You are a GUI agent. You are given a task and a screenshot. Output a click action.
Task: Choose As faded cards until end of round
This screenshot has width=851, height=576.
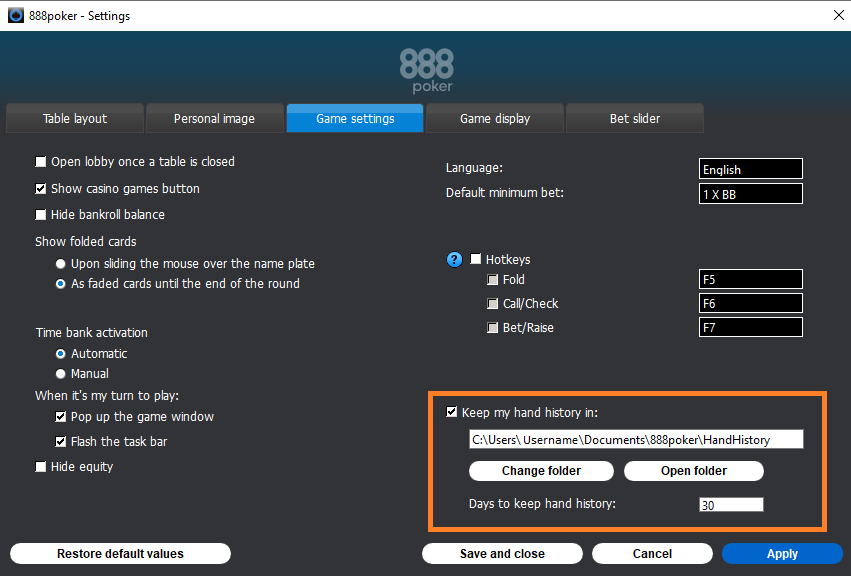click(x=61, y=284)
